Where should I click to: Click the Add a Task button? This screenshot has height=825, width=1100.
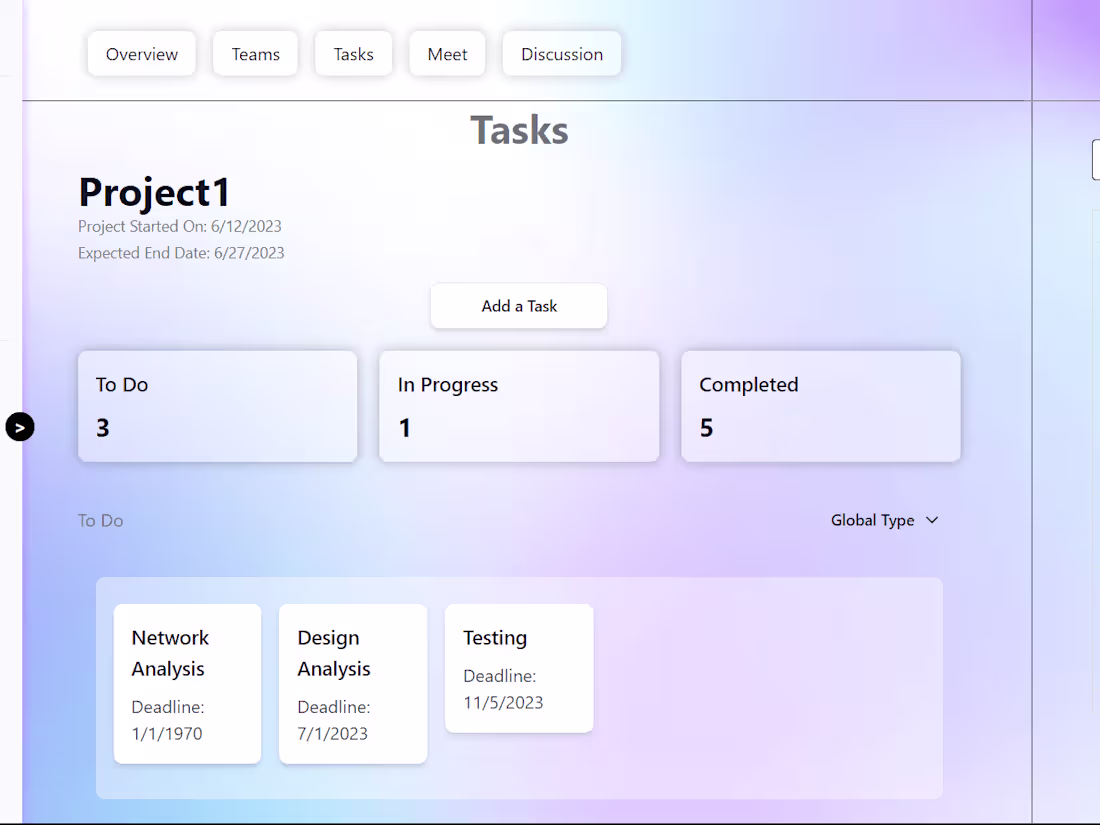[519, 306]
